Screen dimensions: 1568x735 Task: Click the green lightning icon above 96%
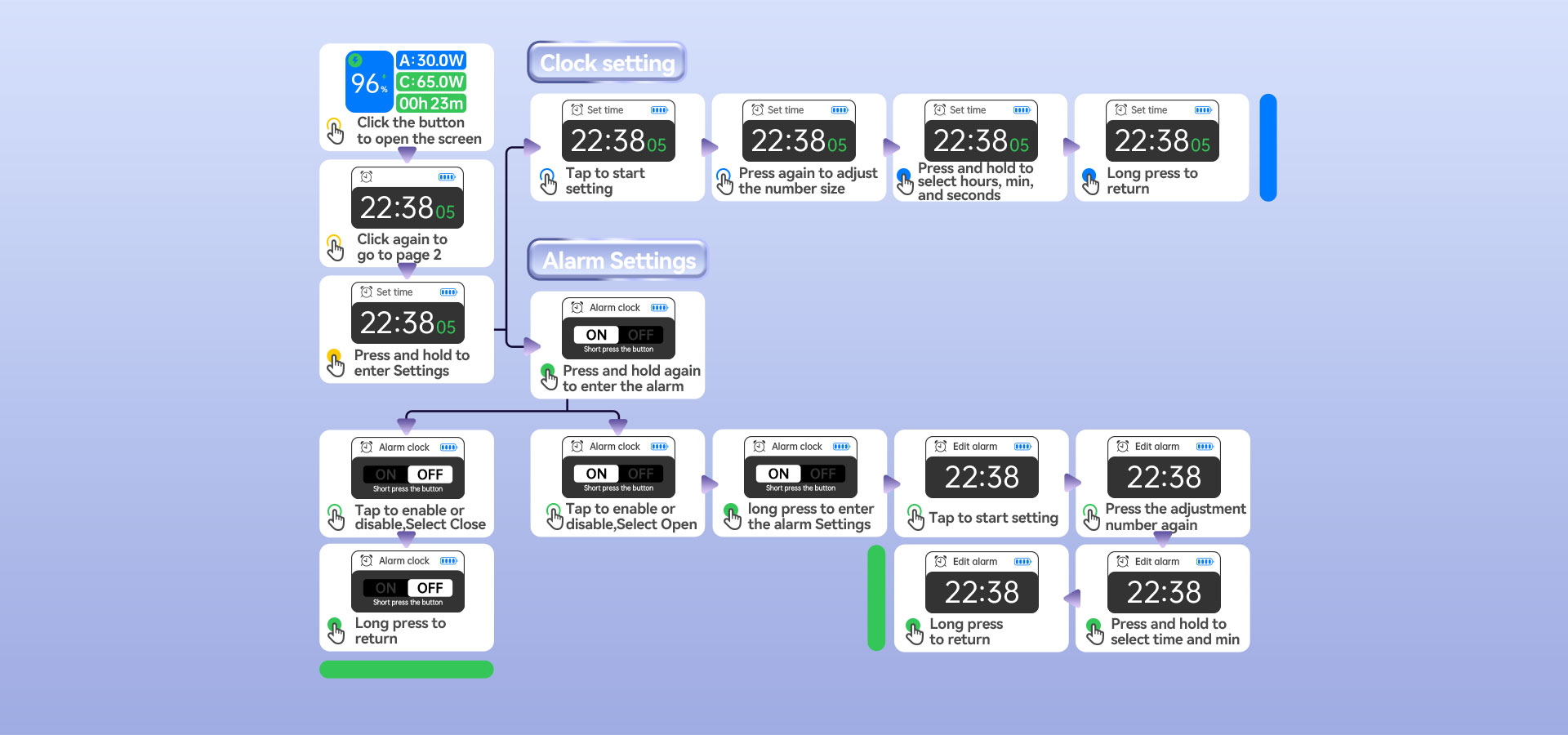point(355,60)
